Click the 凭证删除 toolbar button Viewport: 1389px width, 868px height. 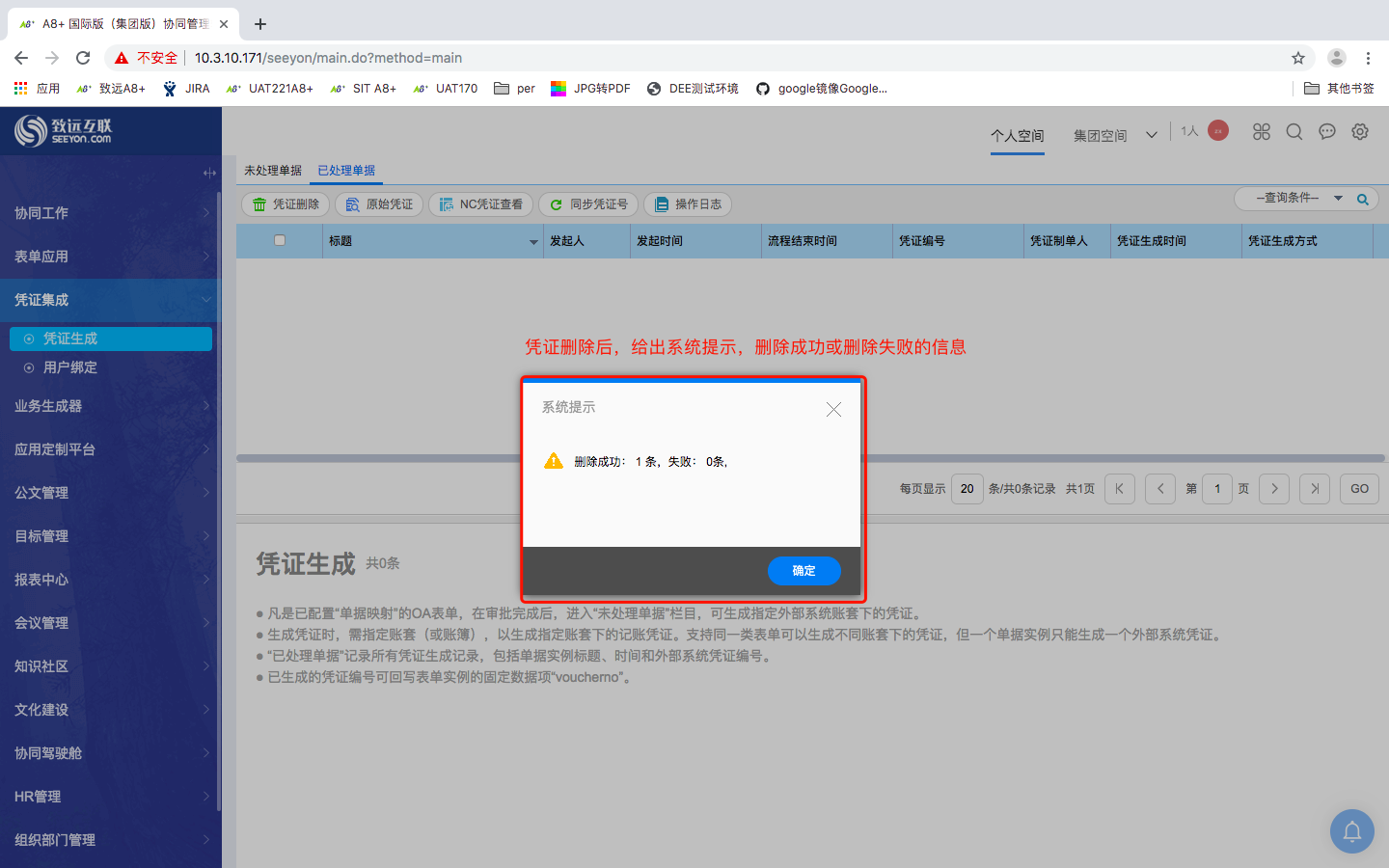(286, 204)
